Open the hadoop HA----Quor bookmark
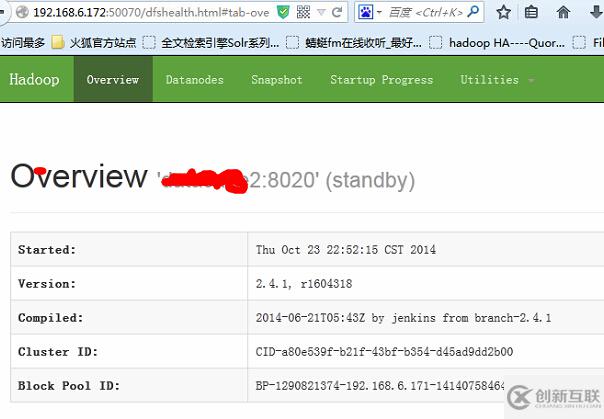 pos(497,42)
